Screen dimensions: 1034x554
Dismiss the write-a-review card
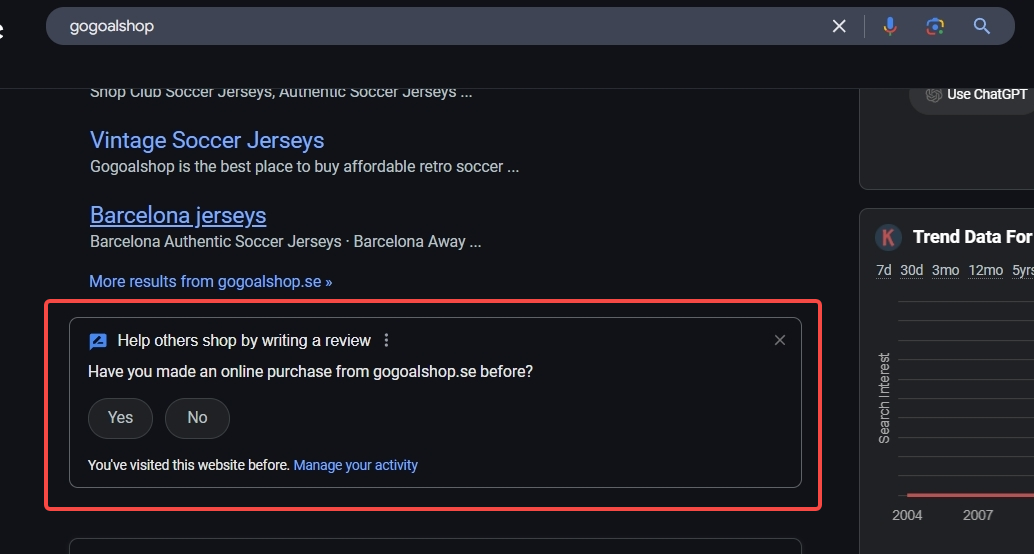point(779,340)
